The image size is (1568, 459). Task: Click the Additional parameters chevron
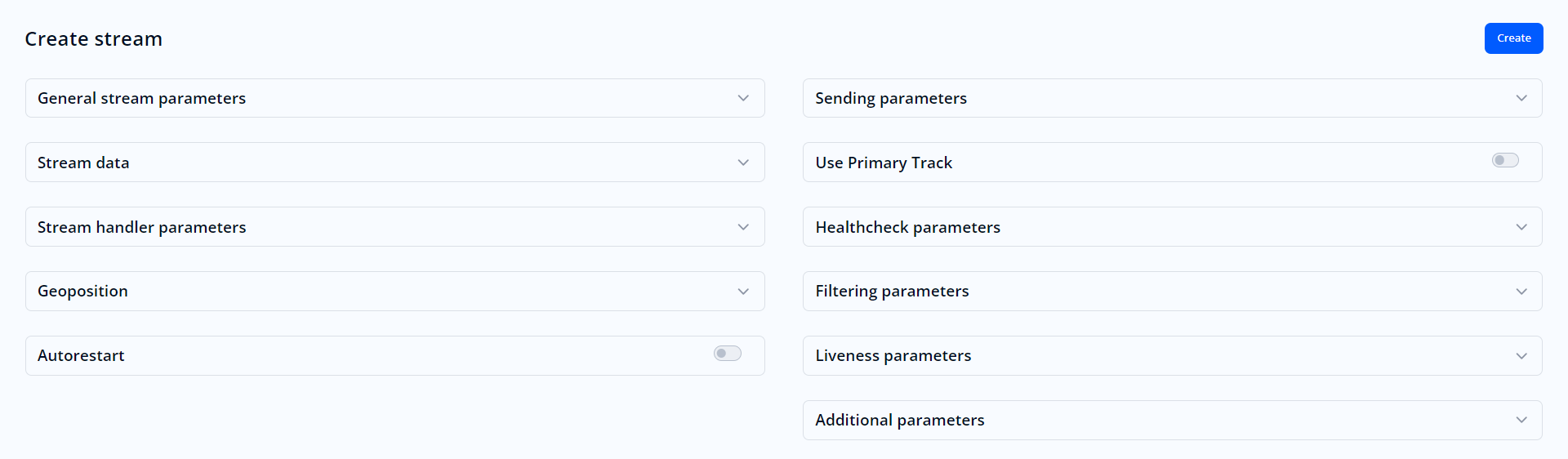click(1521, 420)
